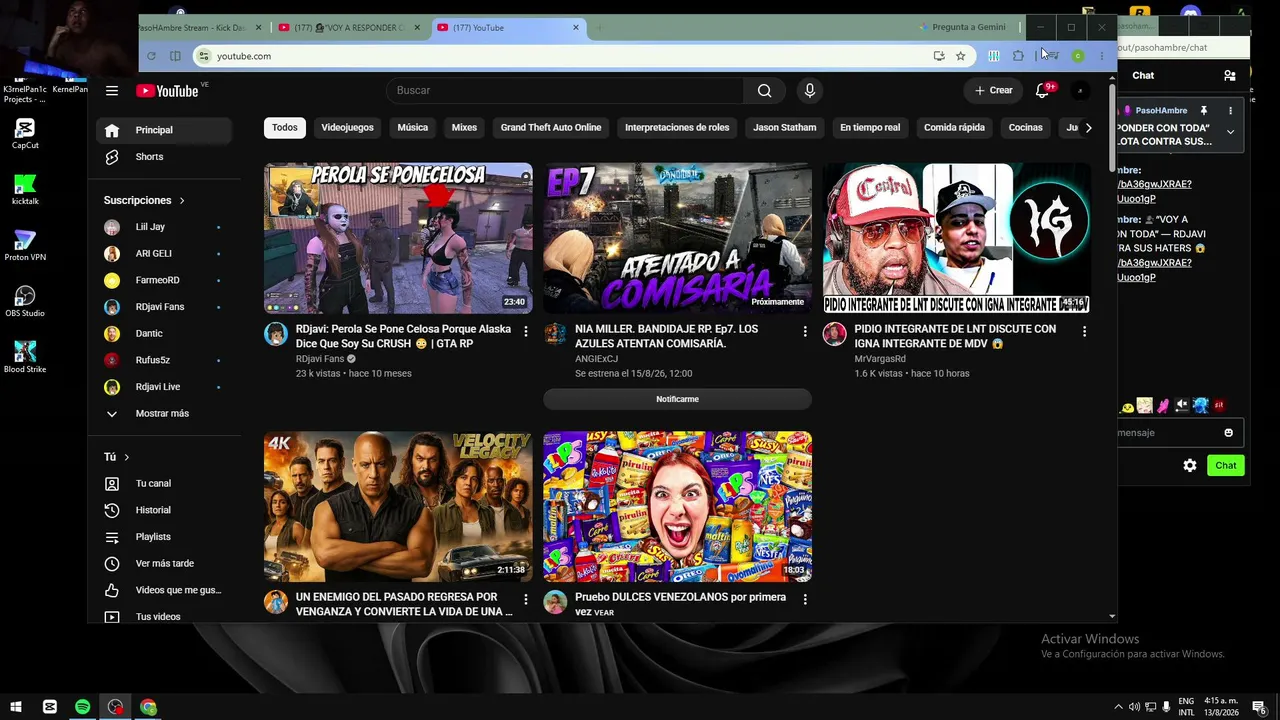Open the Velocity Legacy movie thumbnail

click(x=398, y=507)
